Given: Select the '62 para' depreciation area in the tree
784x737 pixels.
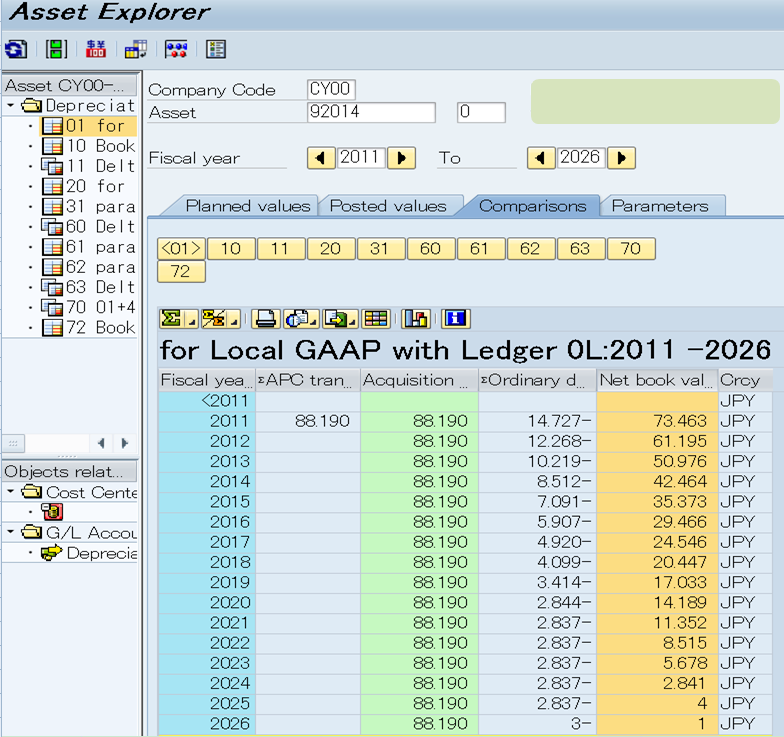Looking at the screenshot, I should click(x=88, y=267).
